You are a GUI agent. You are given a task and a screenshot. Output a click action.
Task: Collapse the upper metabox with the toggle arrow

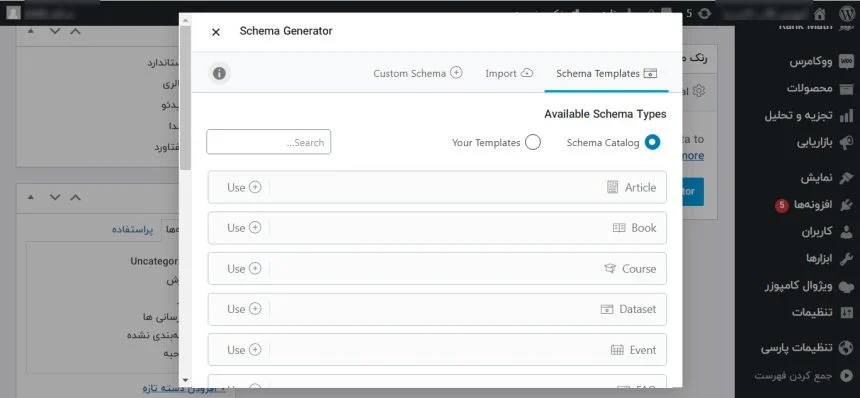pyautogui.click(x=31, y=31)
